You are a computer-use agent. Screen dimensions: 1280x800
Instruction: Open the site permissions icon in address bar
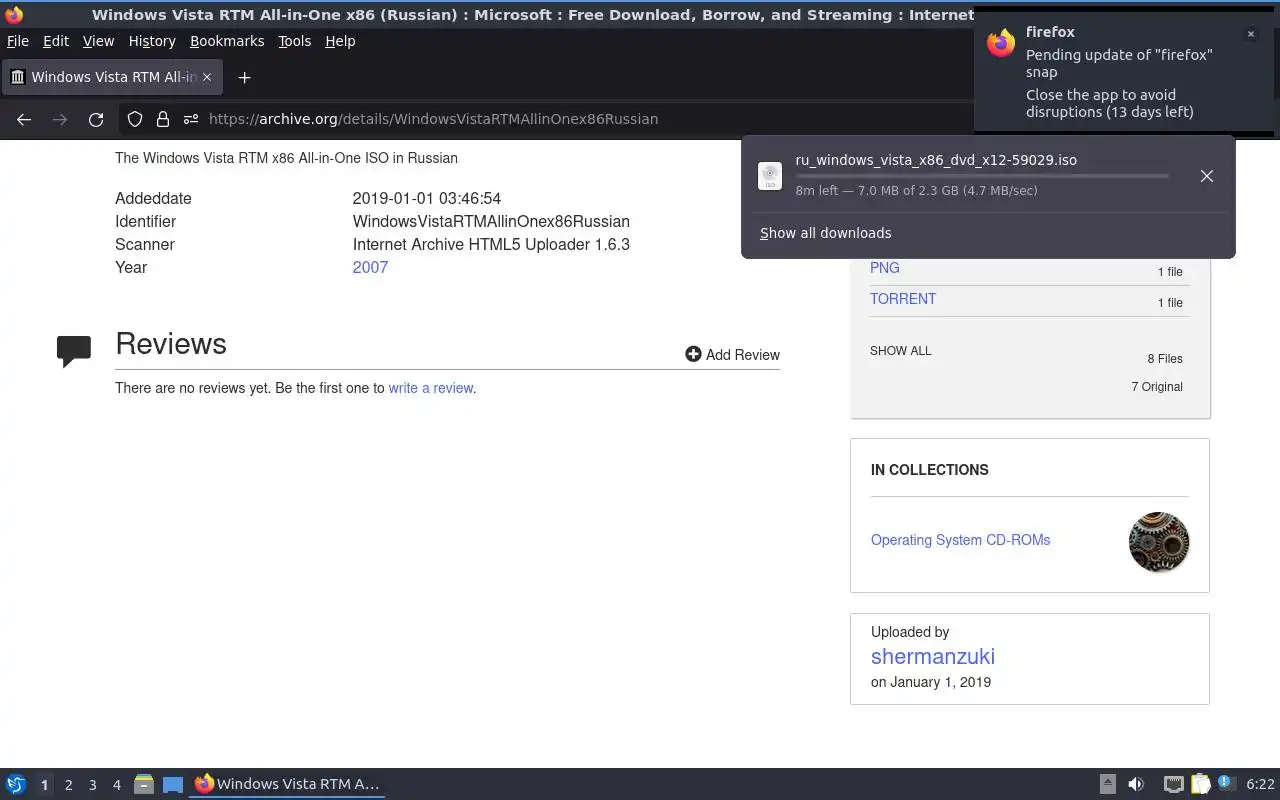(191, 119)
